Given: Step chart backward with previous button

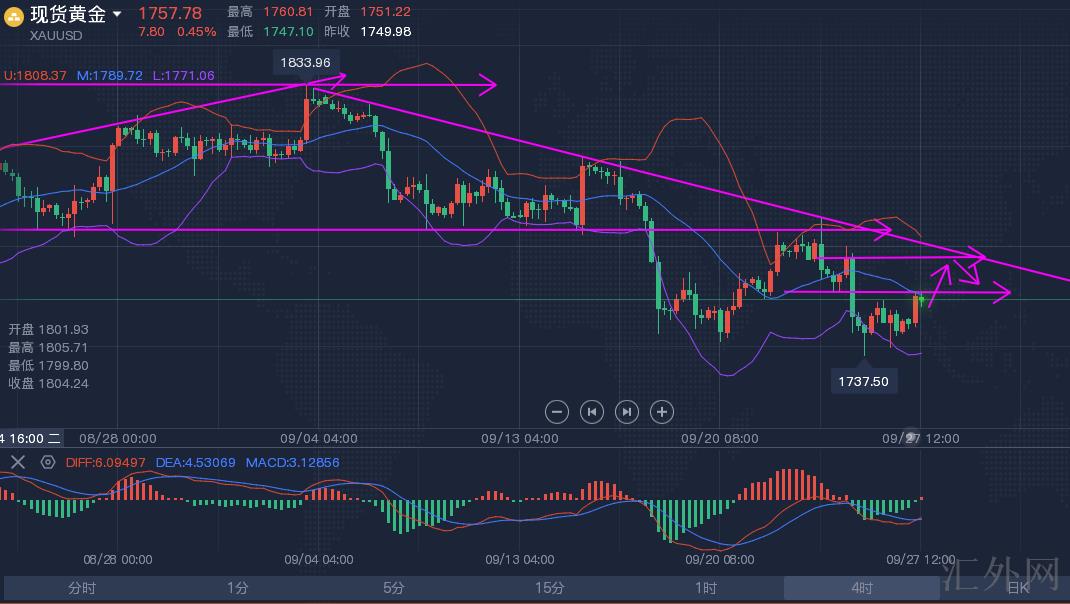Looking at the screenshot, I should point(592,412).
